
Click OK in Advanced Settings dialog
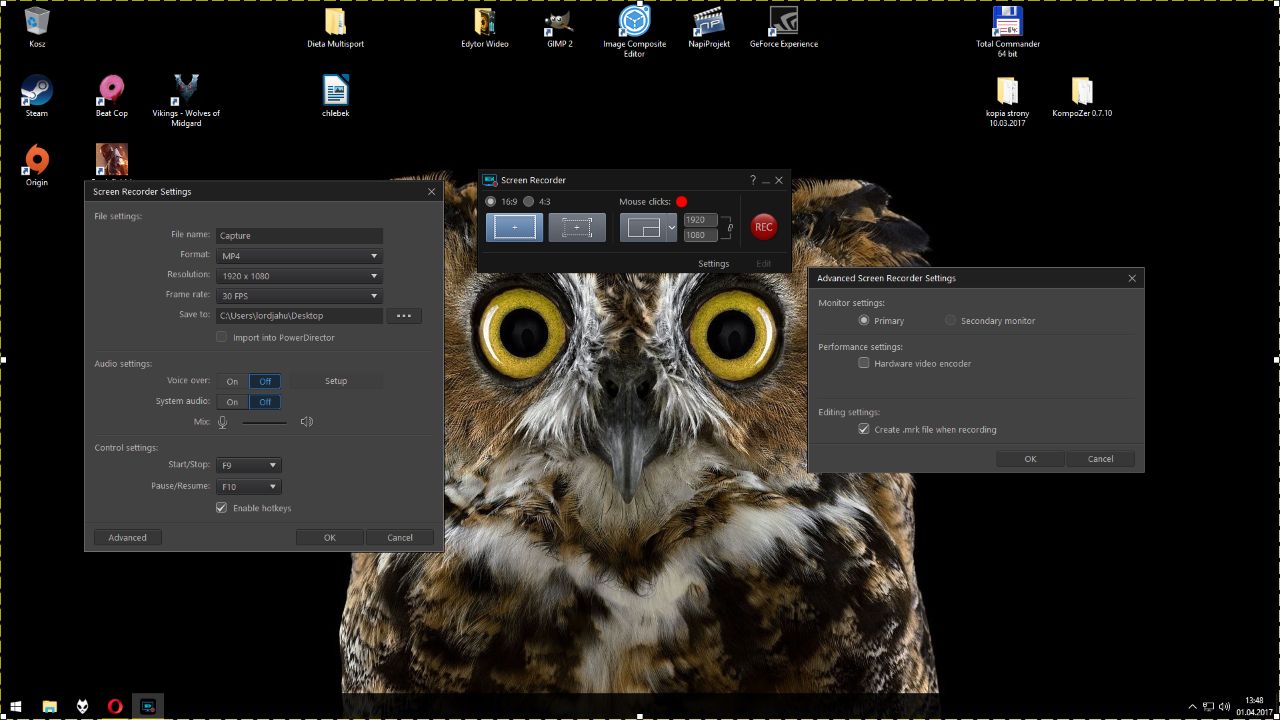(x=1030, y=459)
